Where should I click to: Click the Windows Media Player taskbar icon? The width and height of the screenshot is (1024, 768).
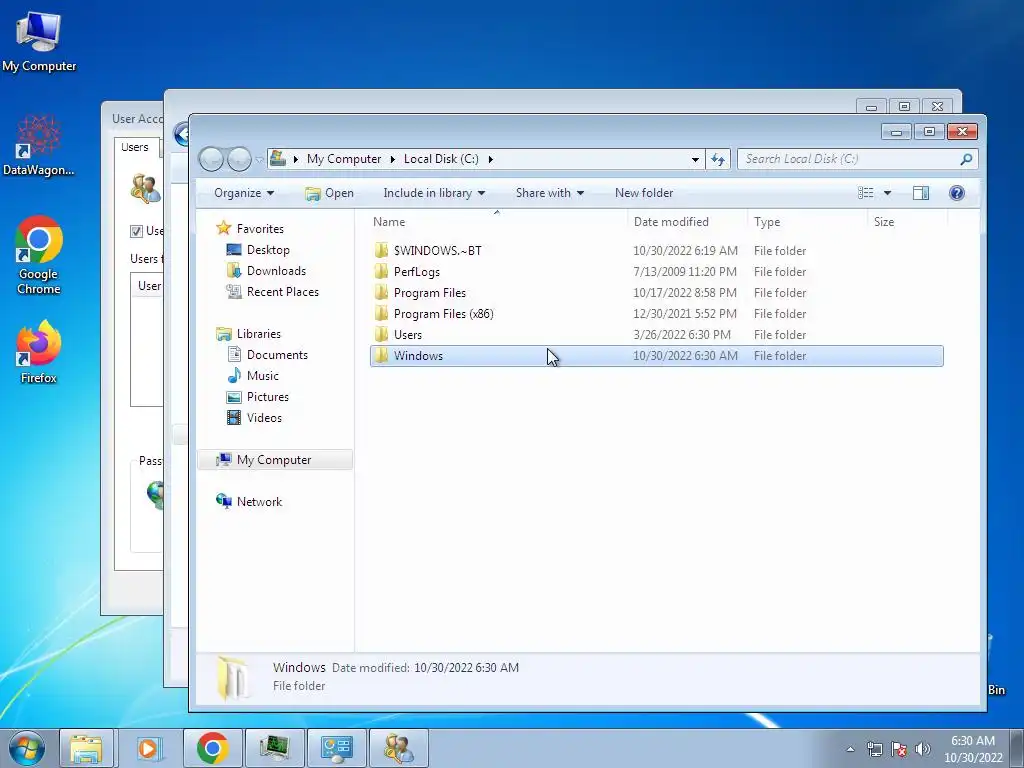pyautogui.click(x=148, y=748)
